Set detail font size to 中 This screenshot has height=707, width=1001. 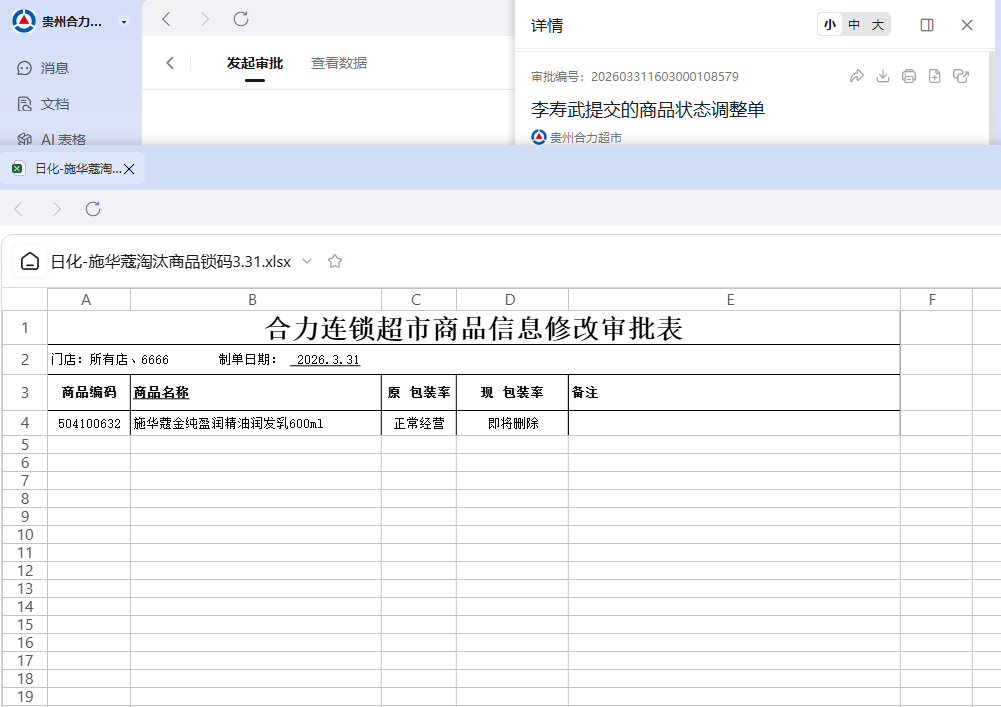click(x=854, y=25)
